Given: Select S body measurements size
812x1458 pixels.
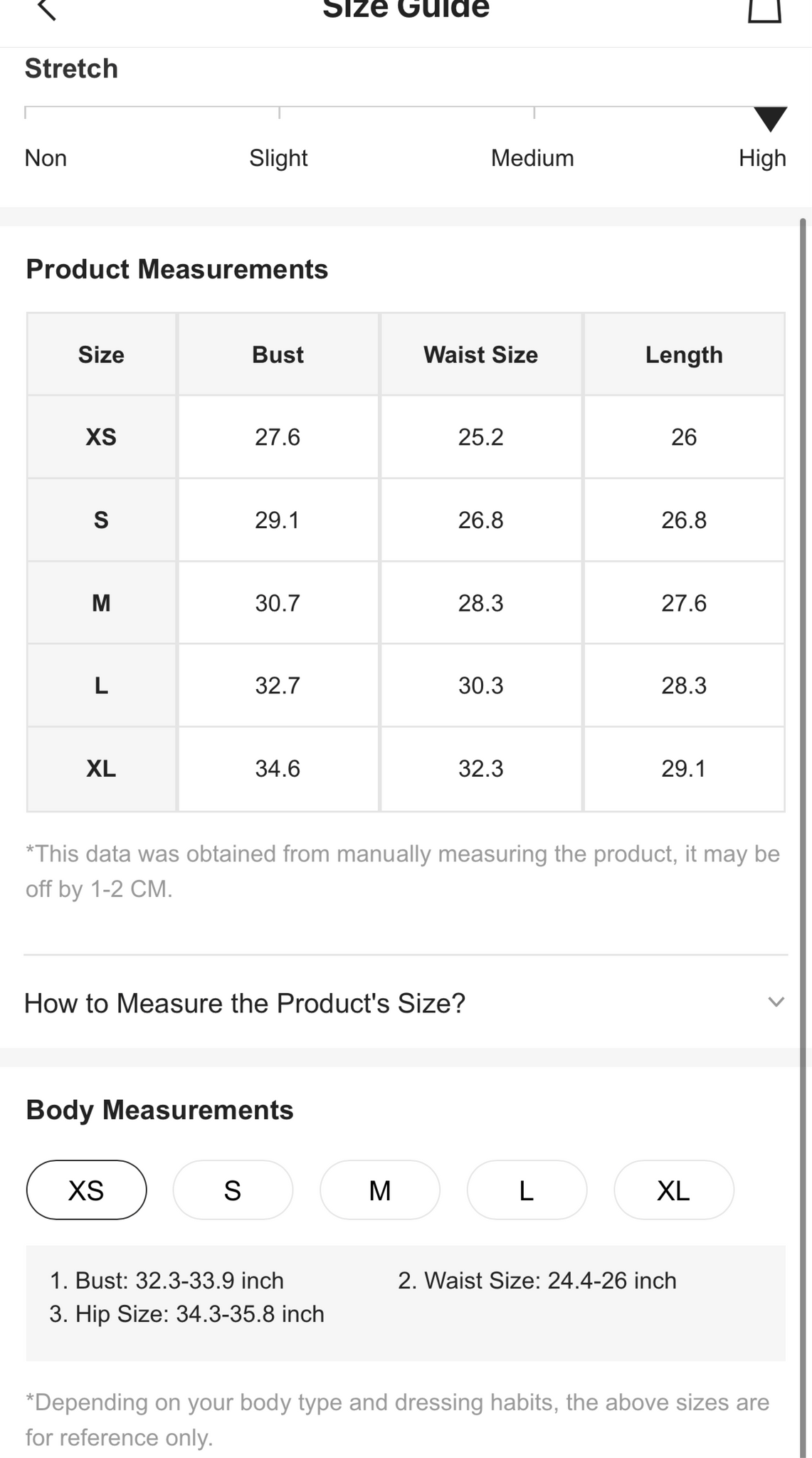Looking at the screenshot, I should click(233, 1190).
